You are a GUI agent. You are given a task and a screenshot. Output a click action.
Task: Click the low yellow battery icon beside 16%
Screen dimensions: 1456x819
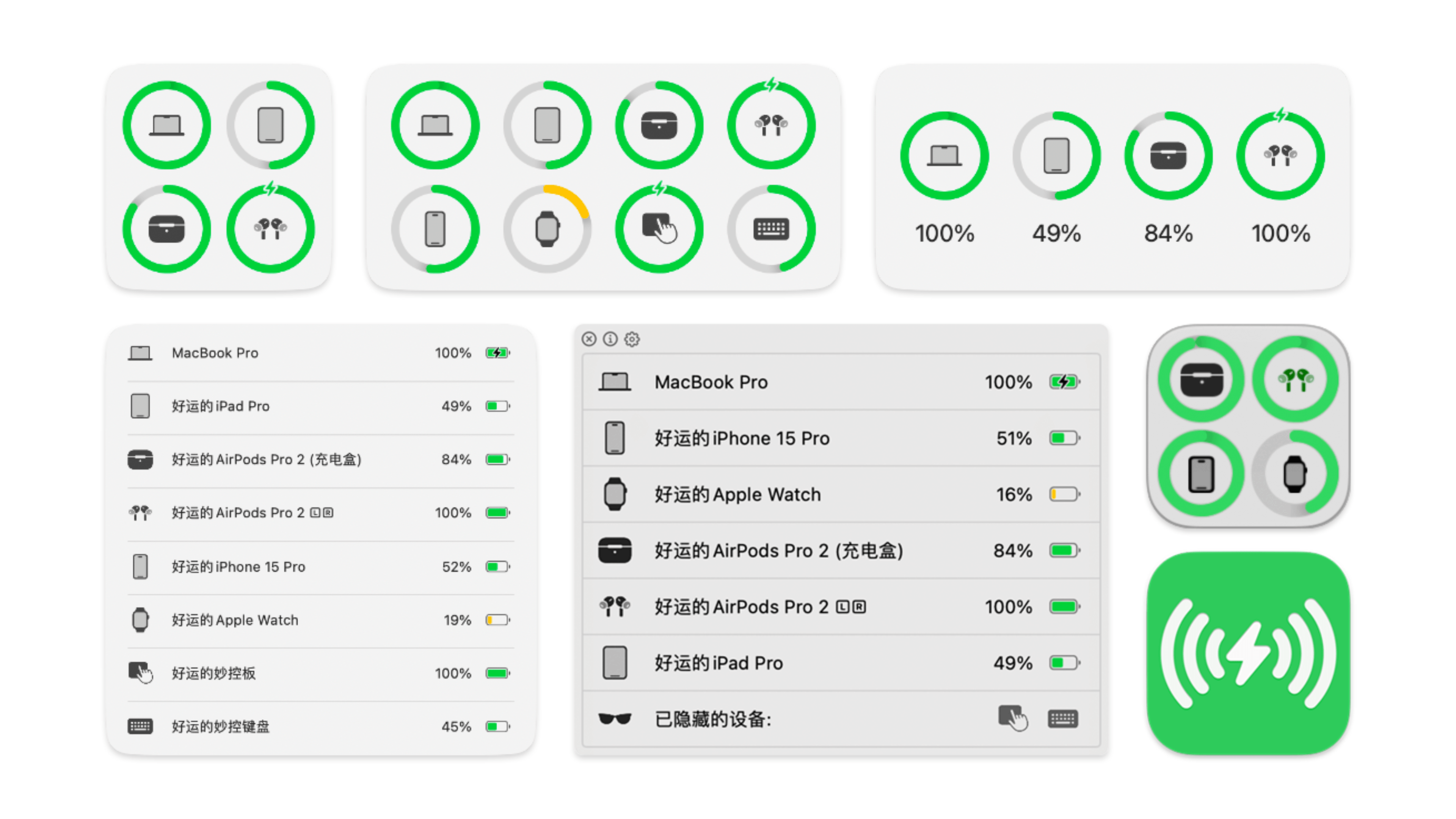pos(1065,494)
